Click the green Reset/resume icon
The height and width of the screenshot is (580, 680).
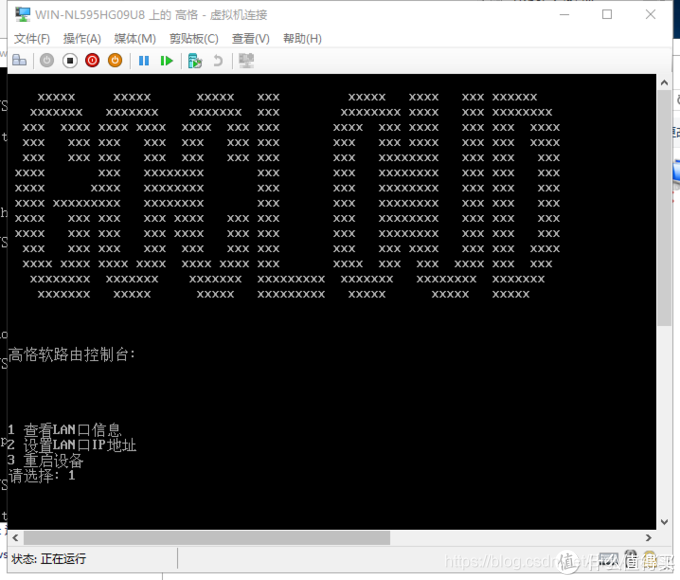(x=167, y=60)
